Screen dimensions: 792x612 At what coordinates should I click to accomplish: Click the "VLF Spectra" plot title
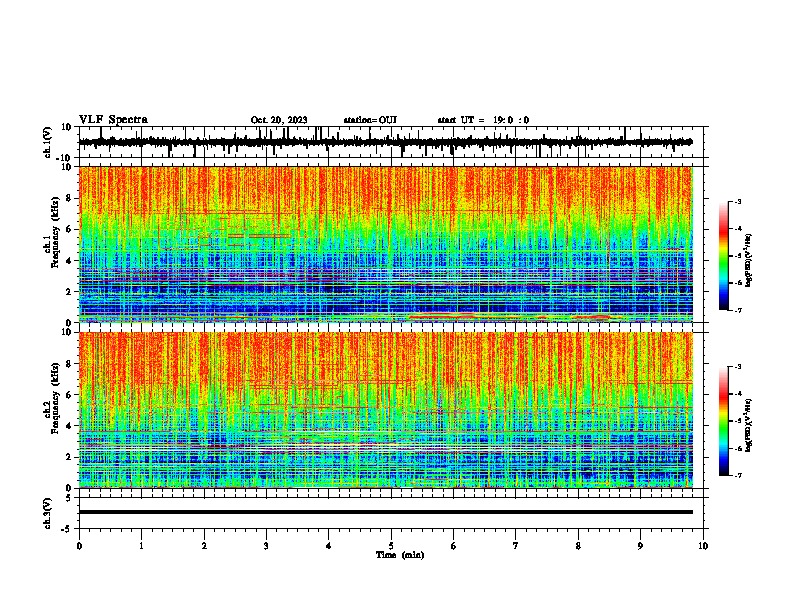(x=113, y=120)
